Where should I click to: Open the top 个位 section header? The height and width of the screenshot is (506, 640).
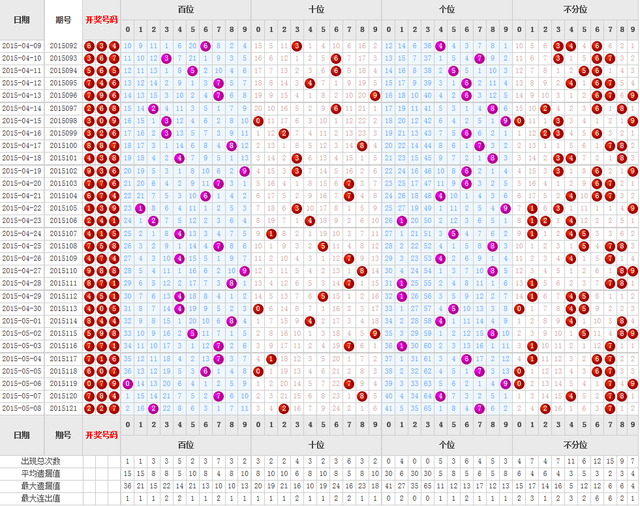pos(447,8)
